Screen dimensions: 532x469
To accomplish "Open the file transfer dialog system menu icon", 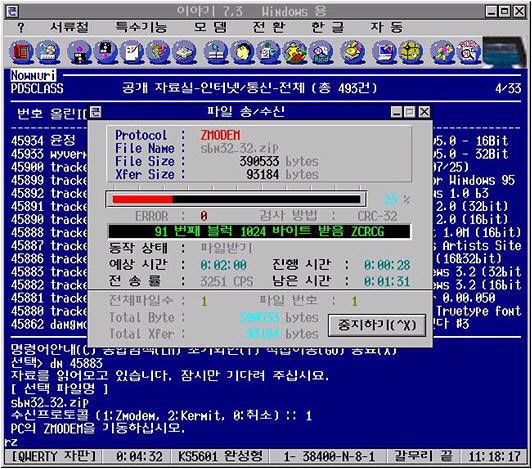I will (96, 112).
